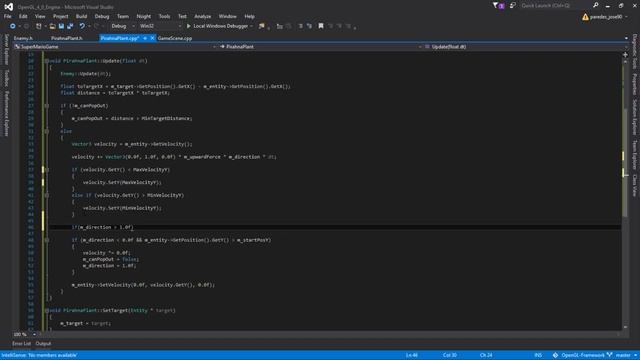640x360 pixels.
Task: Click the send feedback icon
Action: coord(513,6)
